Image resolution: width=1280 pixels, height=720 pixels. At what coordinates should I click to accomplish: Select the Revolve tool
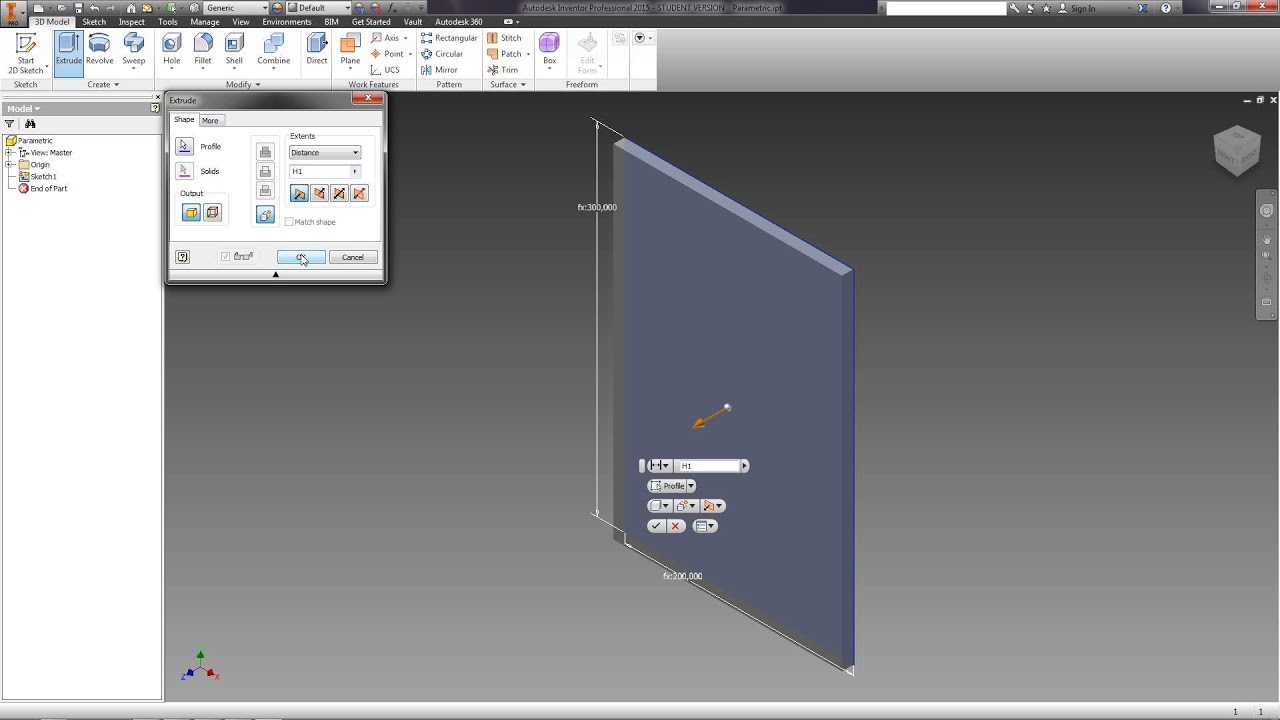point(99,50)
